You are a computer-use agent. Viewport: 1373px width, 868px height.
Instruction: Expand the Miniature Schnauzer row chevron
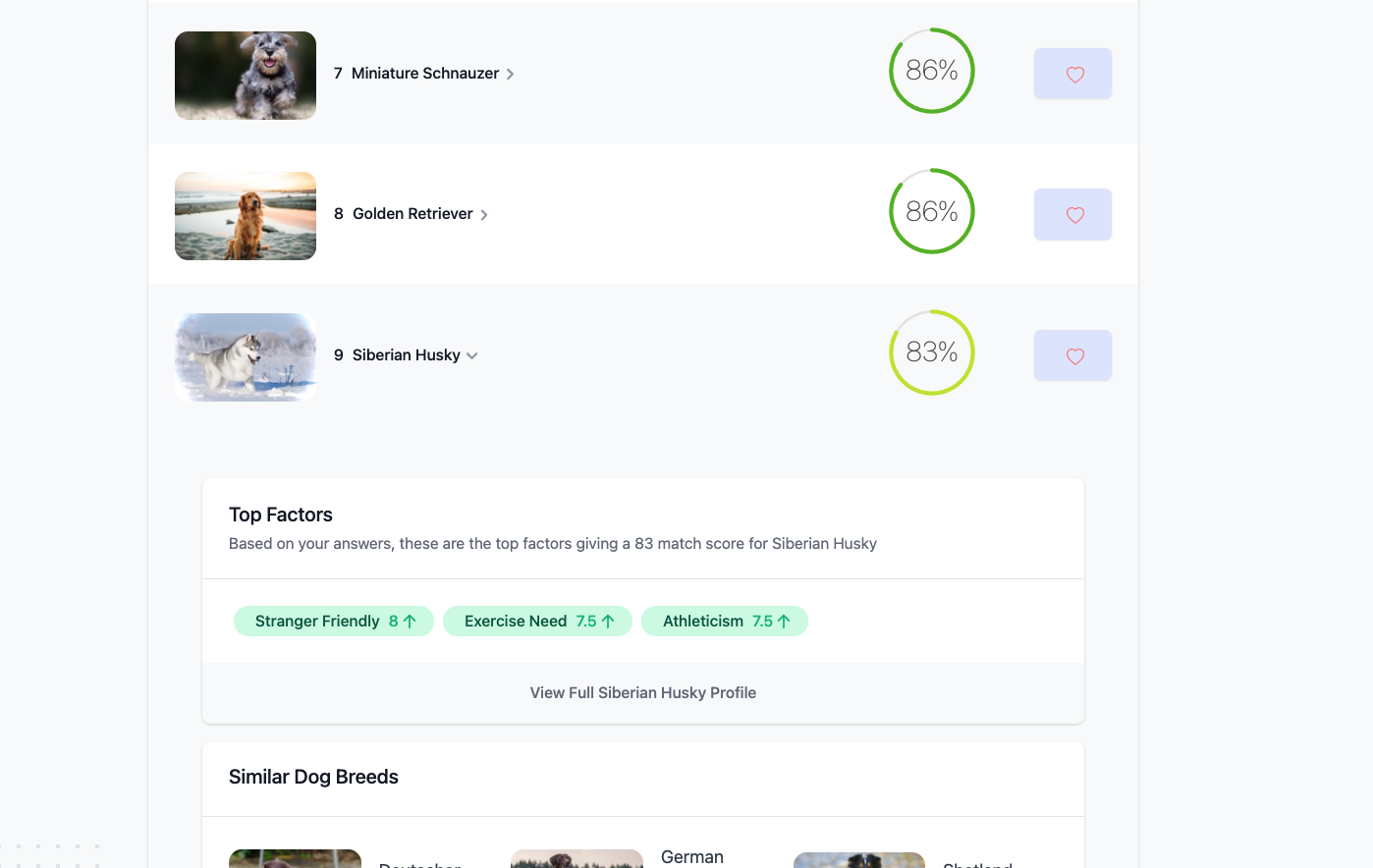click(510, 75)
